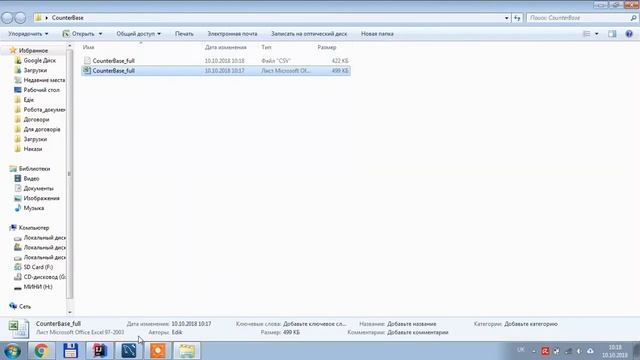
Task: Click the red tray icon
Action: [545, 351]
